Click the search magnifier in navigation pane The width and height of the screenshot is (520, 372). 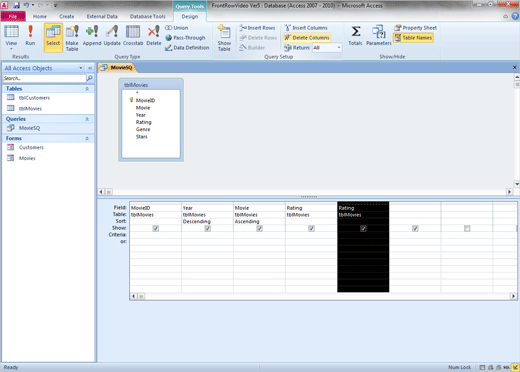point(90,78)
